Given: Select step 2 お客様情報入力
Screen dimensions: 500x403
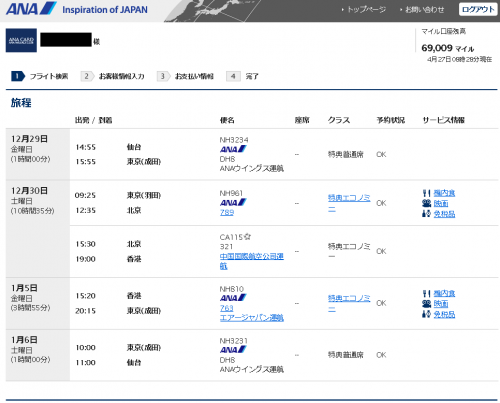Looking at the screenshot, I should (x=113, y=76).
